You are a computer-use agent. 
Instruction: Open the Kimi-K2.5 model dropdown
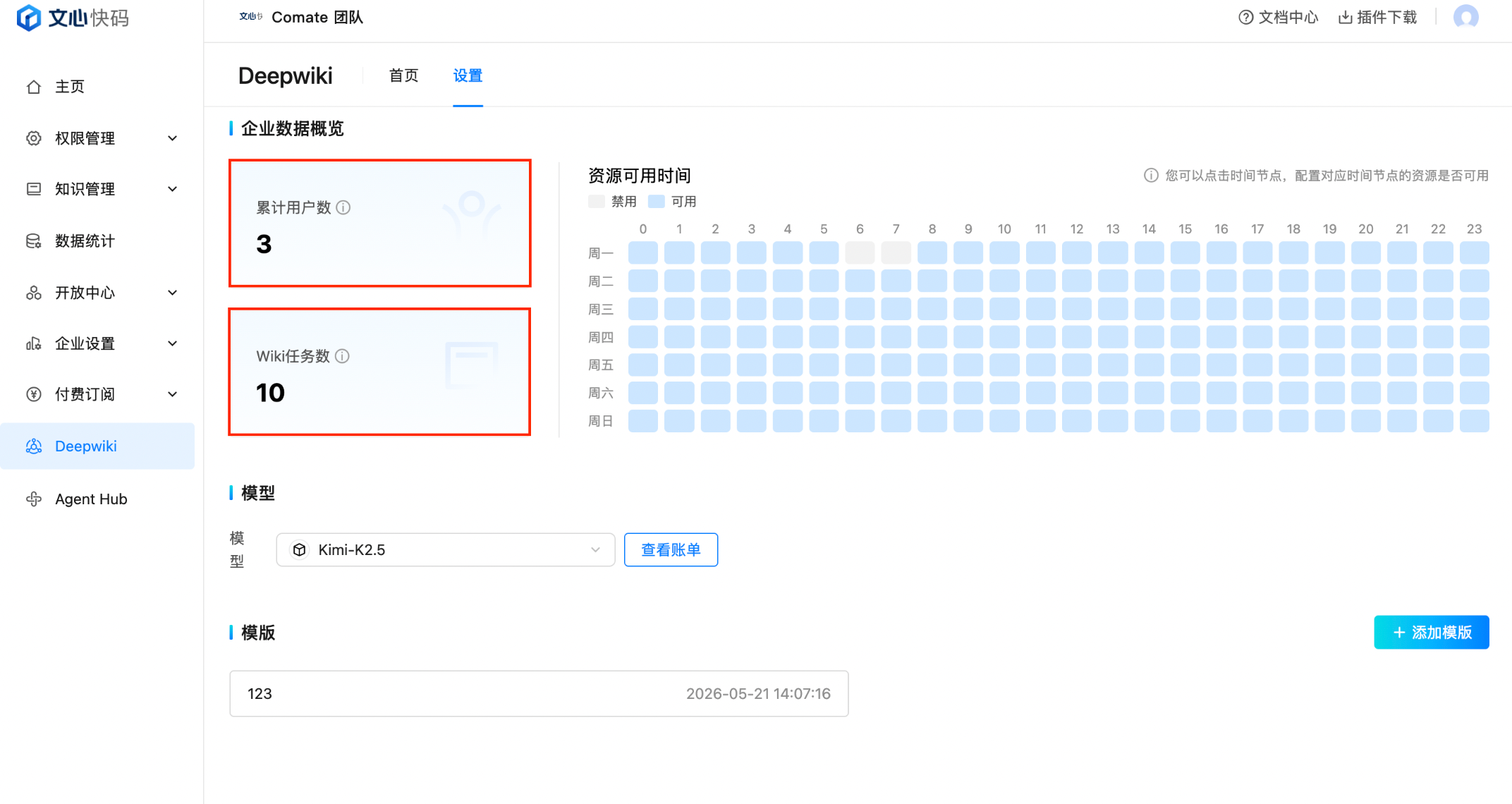[x=446, y=550]
